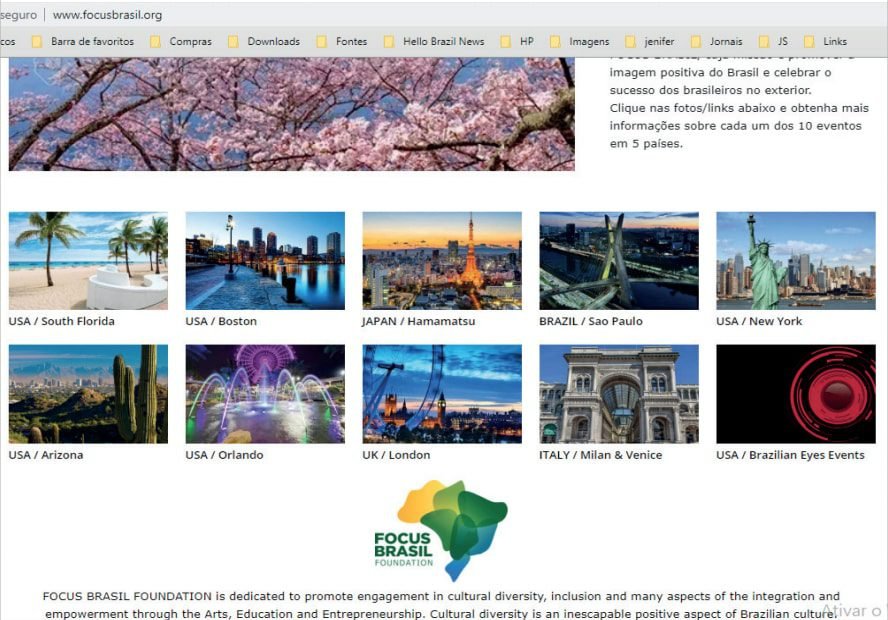Follow the USA / Brazilian Eyes Events link

[x=790, y=455]
